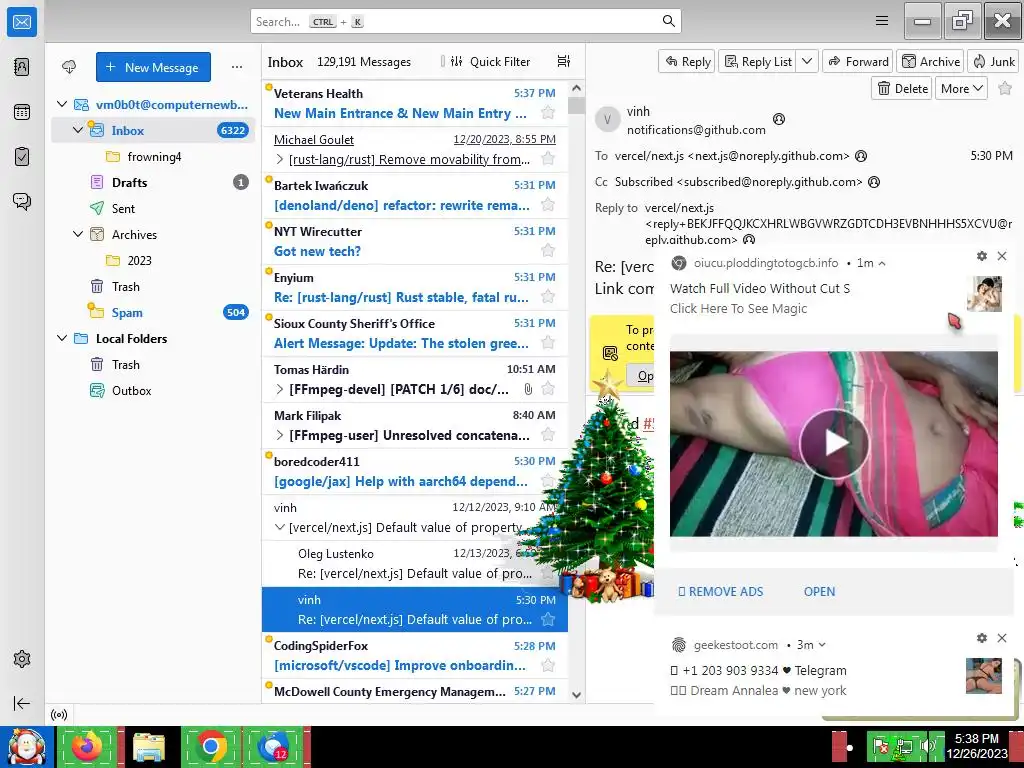Compose with New Message button
Image resolution: width=1024 pixels, height=768 pixels.
coord(153,67)
